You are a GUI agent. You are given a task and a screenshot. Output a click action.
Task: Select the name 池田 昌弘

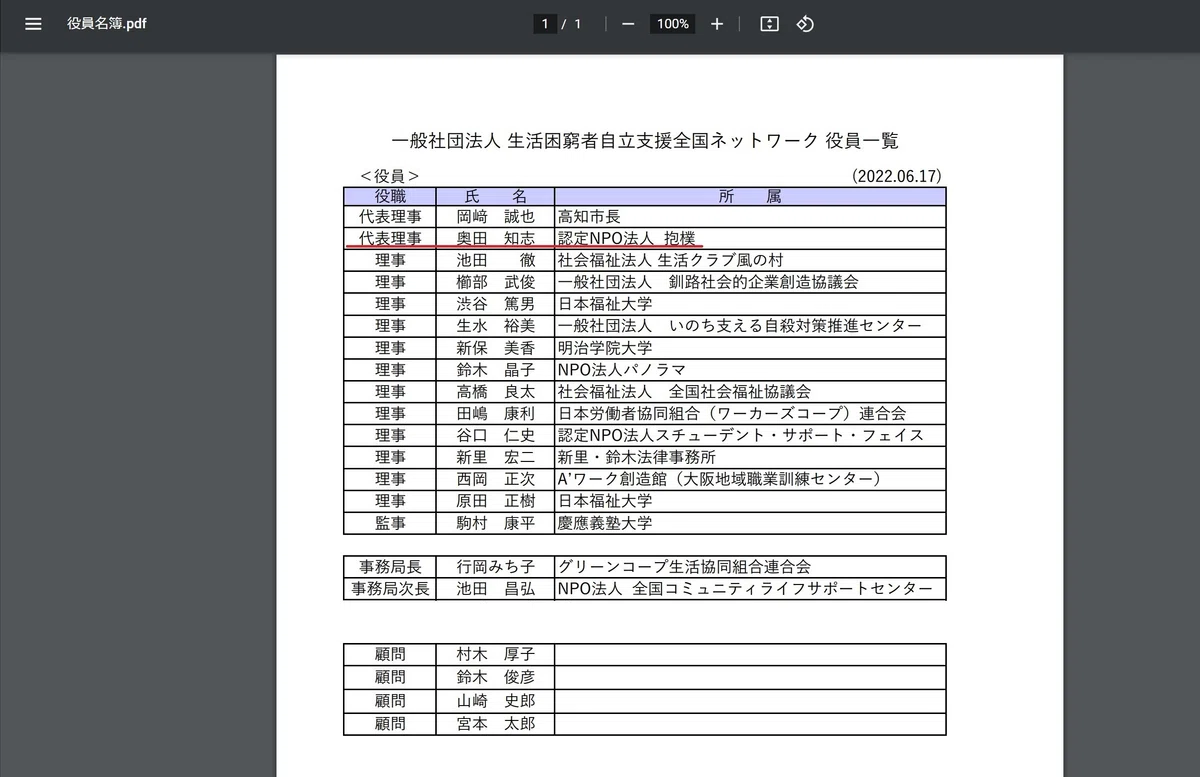coord(495,589)
